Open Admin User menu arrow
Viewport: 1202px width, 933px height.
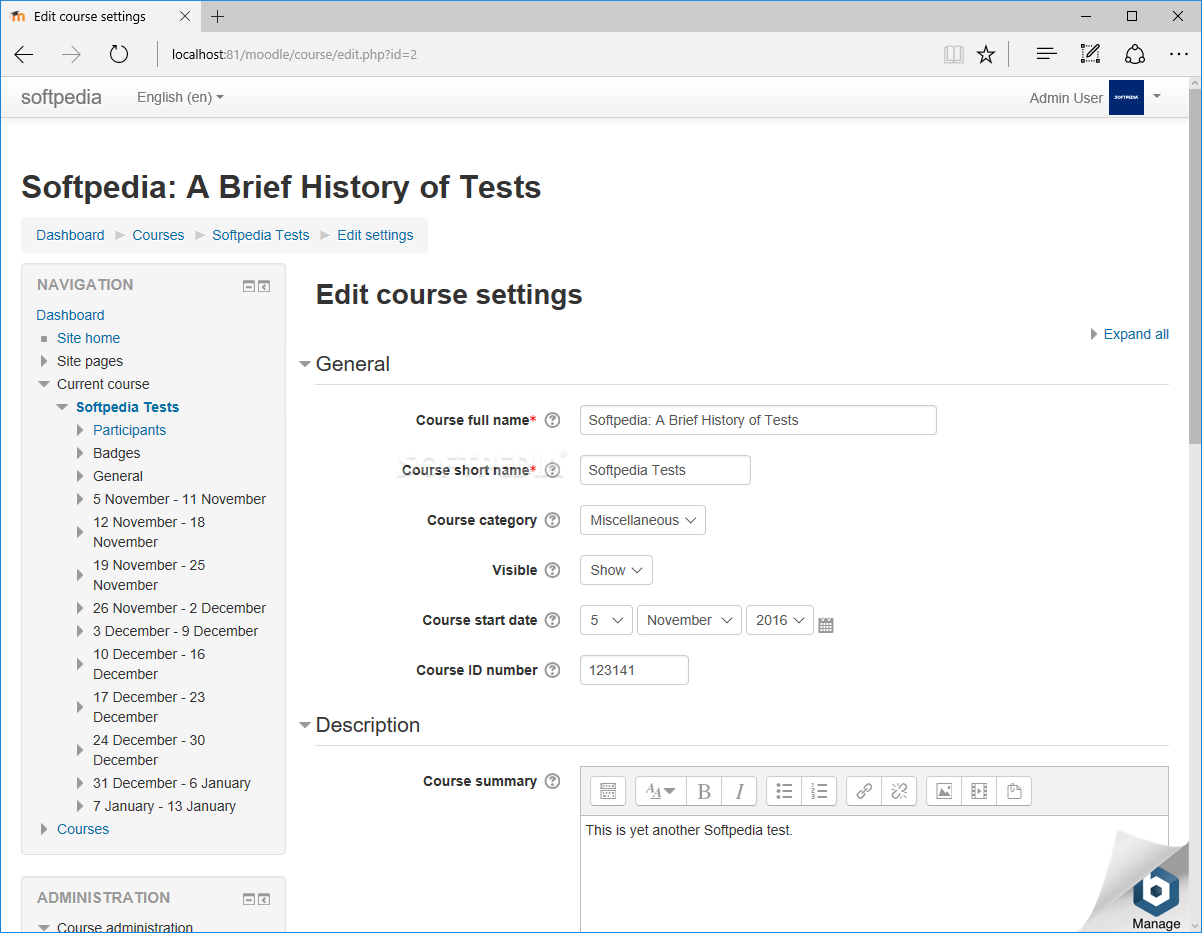coord(1157,96)
